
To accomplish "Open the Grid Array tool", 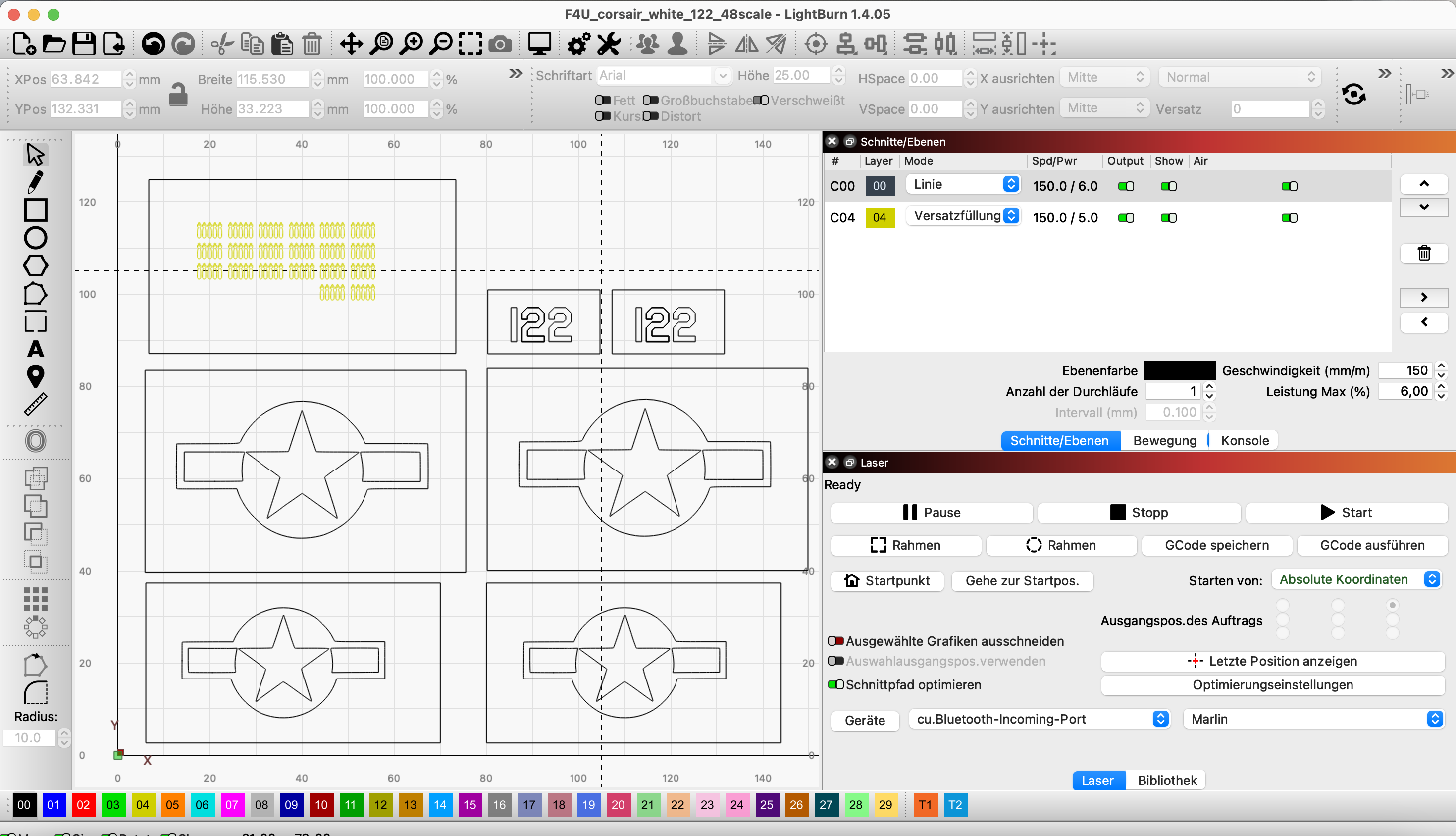I will [35, 599].
